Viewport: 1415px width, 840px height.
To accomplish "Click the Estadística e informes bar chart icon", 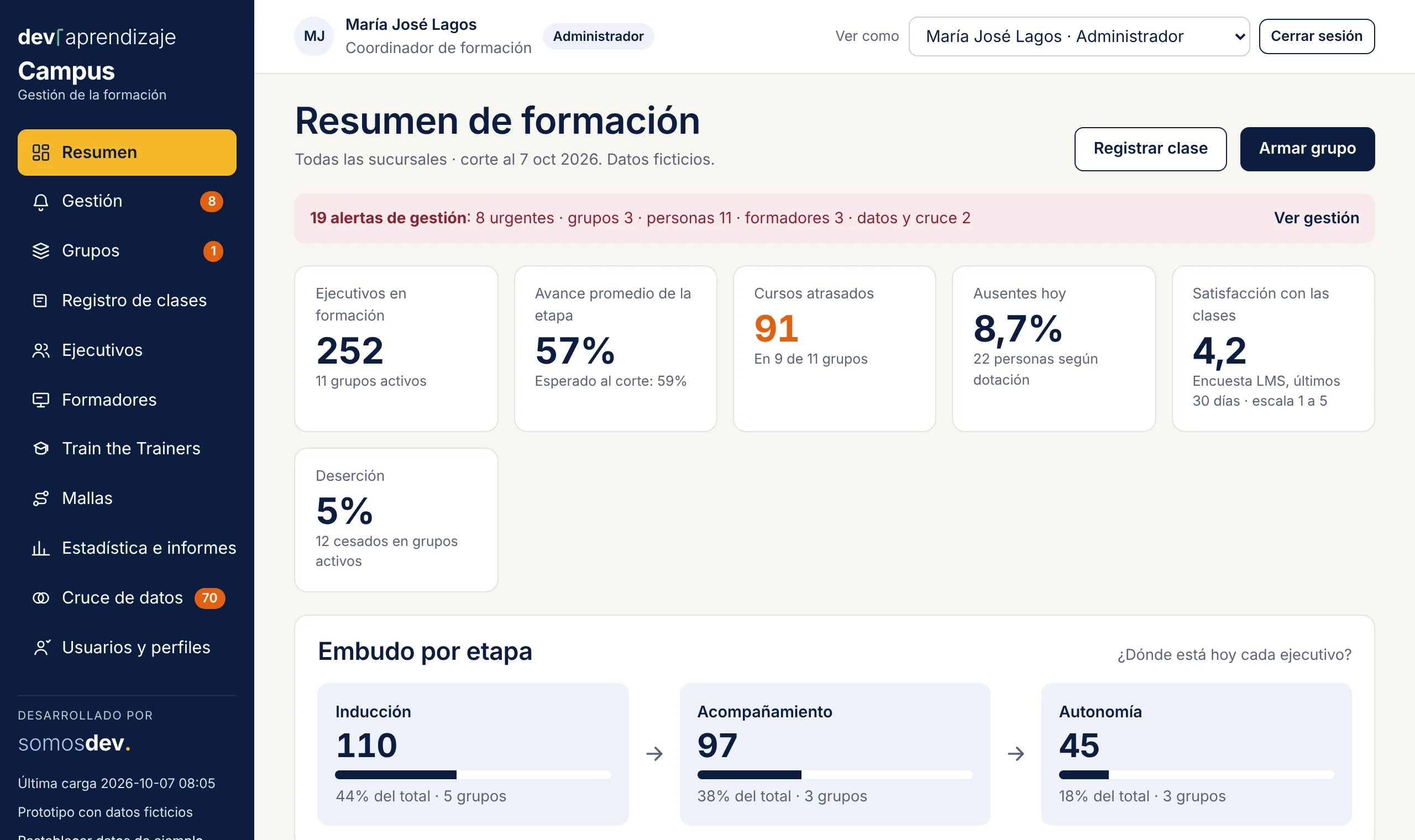I will (41, 549).
